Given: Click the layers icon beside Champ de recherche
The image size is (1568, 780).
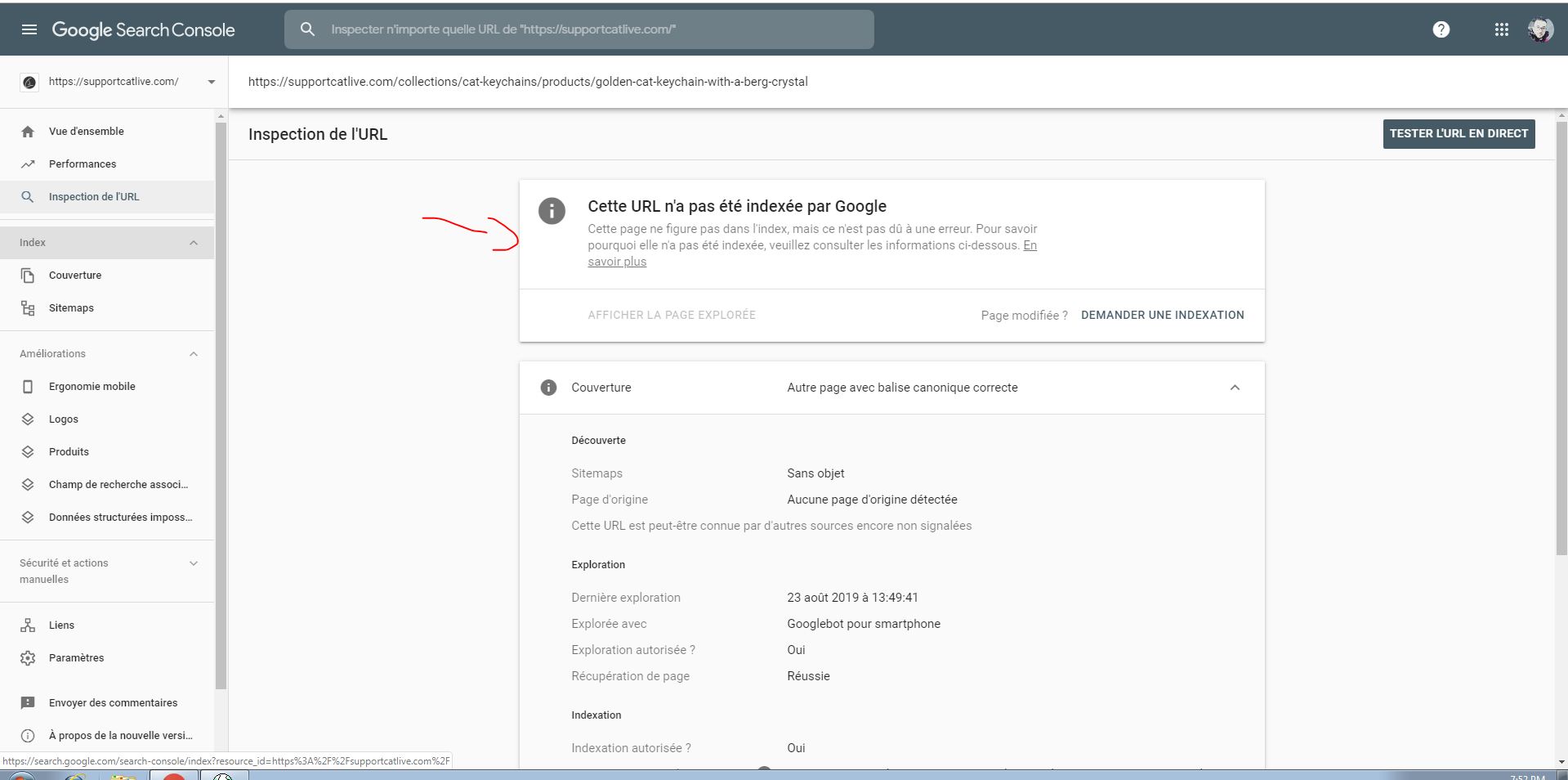Looking at the screenshot, I should coord(28,485).
